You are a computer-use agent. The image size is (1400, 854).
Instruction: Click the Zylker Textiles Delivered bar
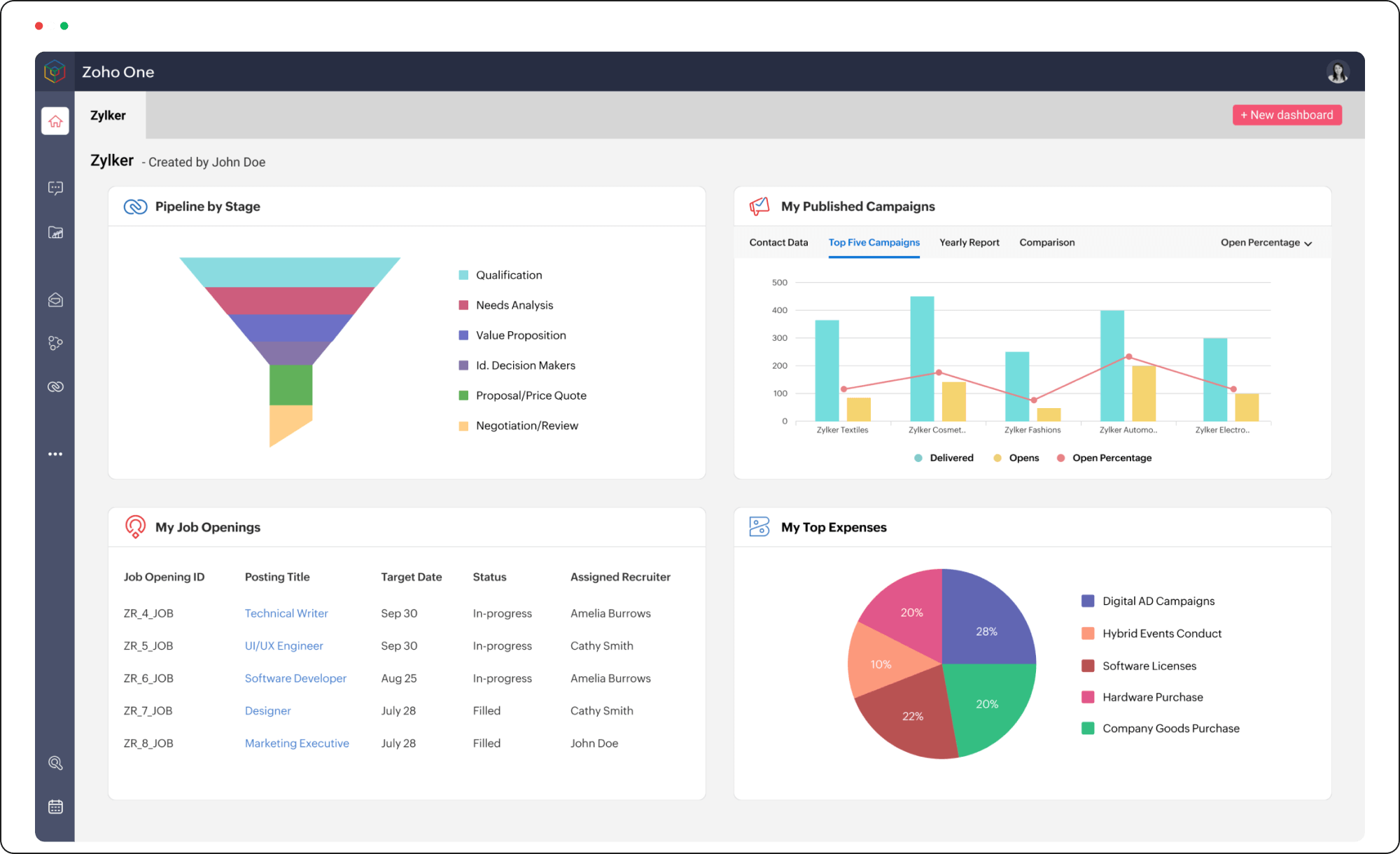[827, 370]
